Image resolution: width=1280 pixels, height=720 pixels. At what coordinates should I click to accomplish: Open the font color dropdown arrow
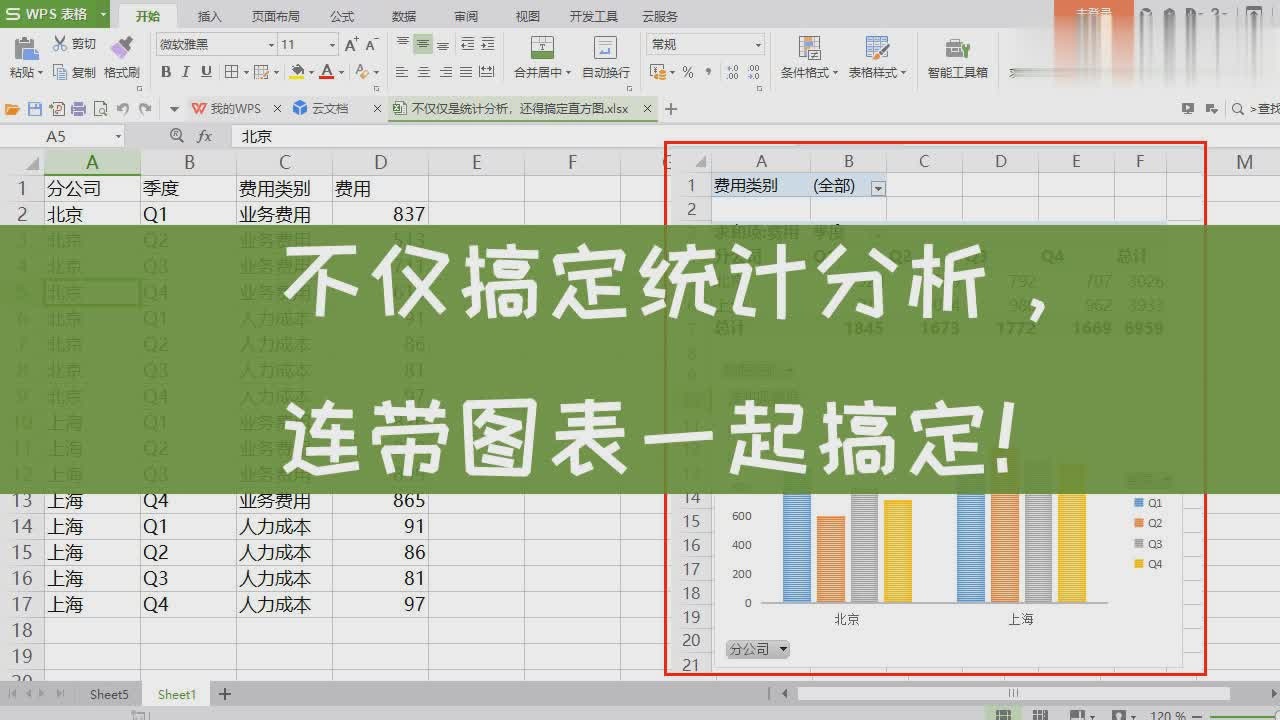tap(341, 72)
